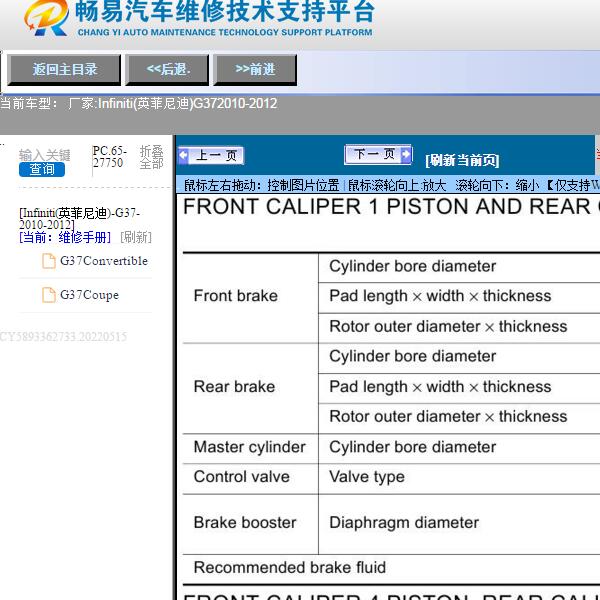Click the 当前：维修手册 link
Screen dimensions: 600x600
click(x=65, y=238)
